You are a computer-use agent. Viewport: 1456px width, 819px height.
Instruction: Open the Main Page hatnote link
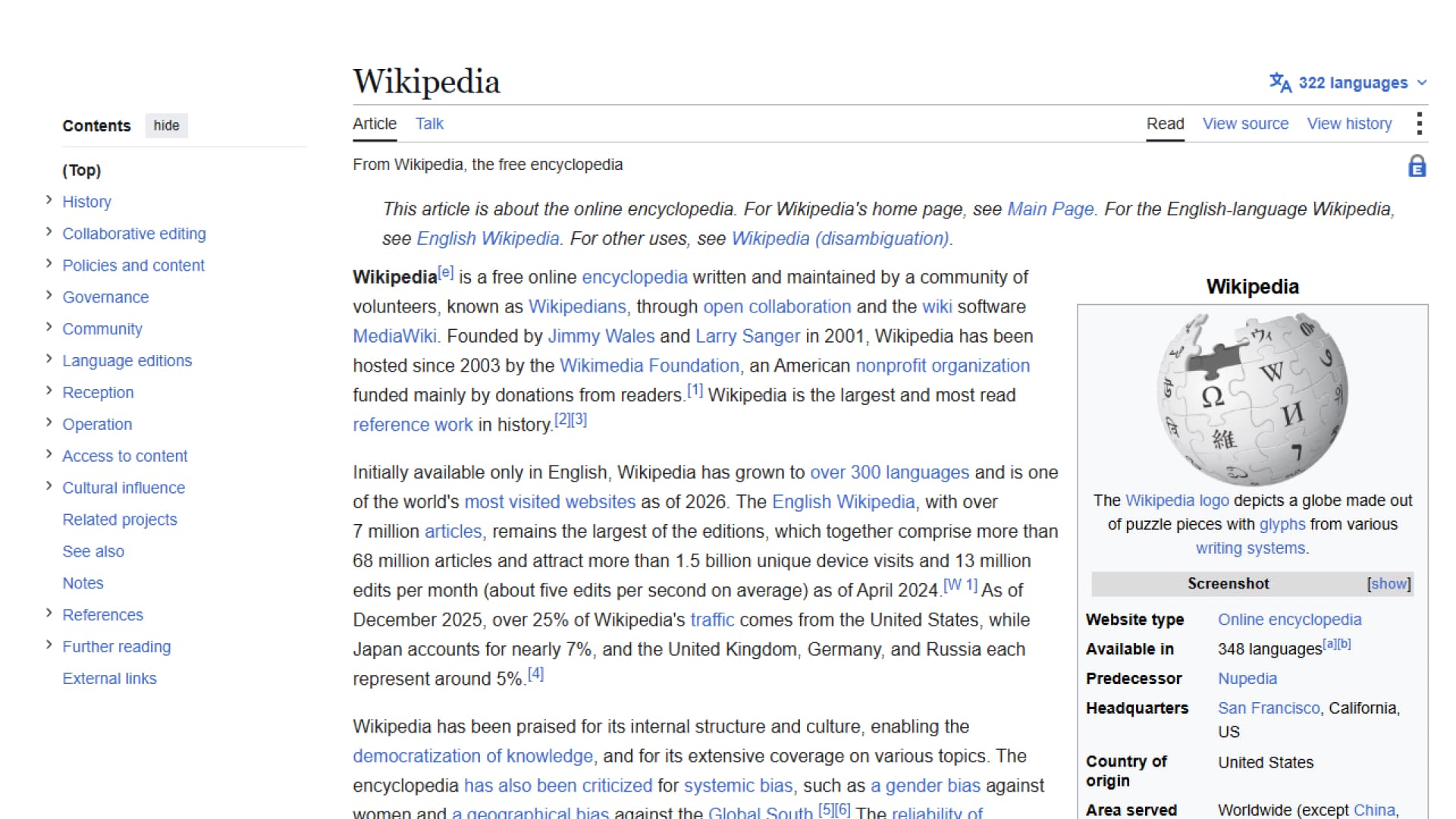[1050, 209]
